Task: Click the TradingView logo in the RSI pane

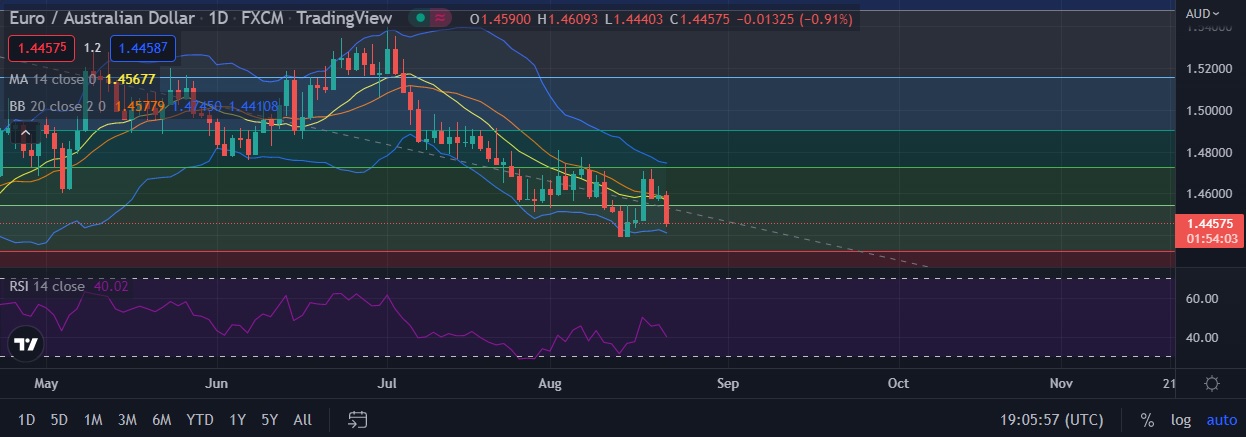Action: 26,344
